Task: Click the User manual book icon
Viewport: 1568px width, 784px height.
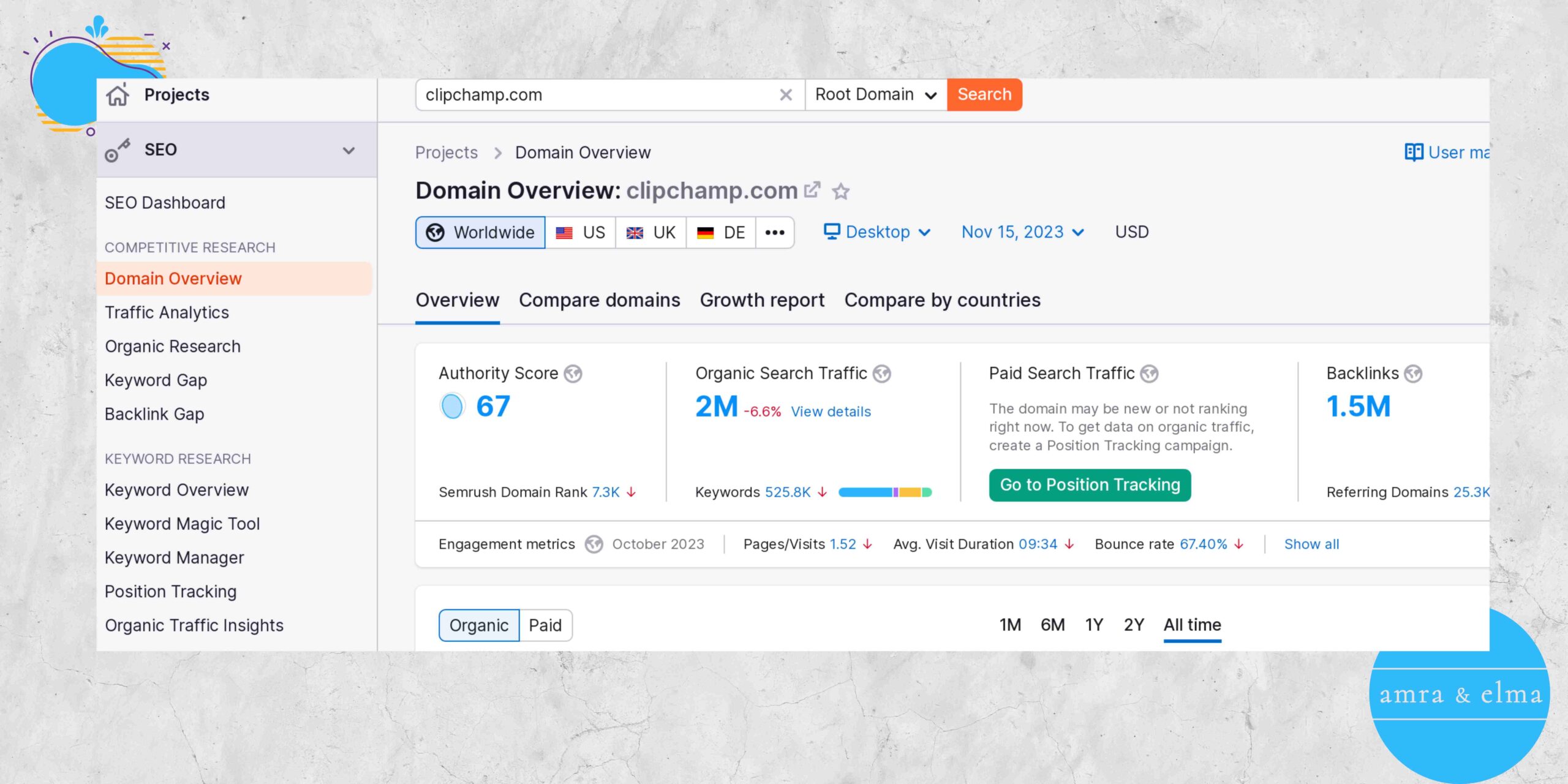Action: [1414, 152]
